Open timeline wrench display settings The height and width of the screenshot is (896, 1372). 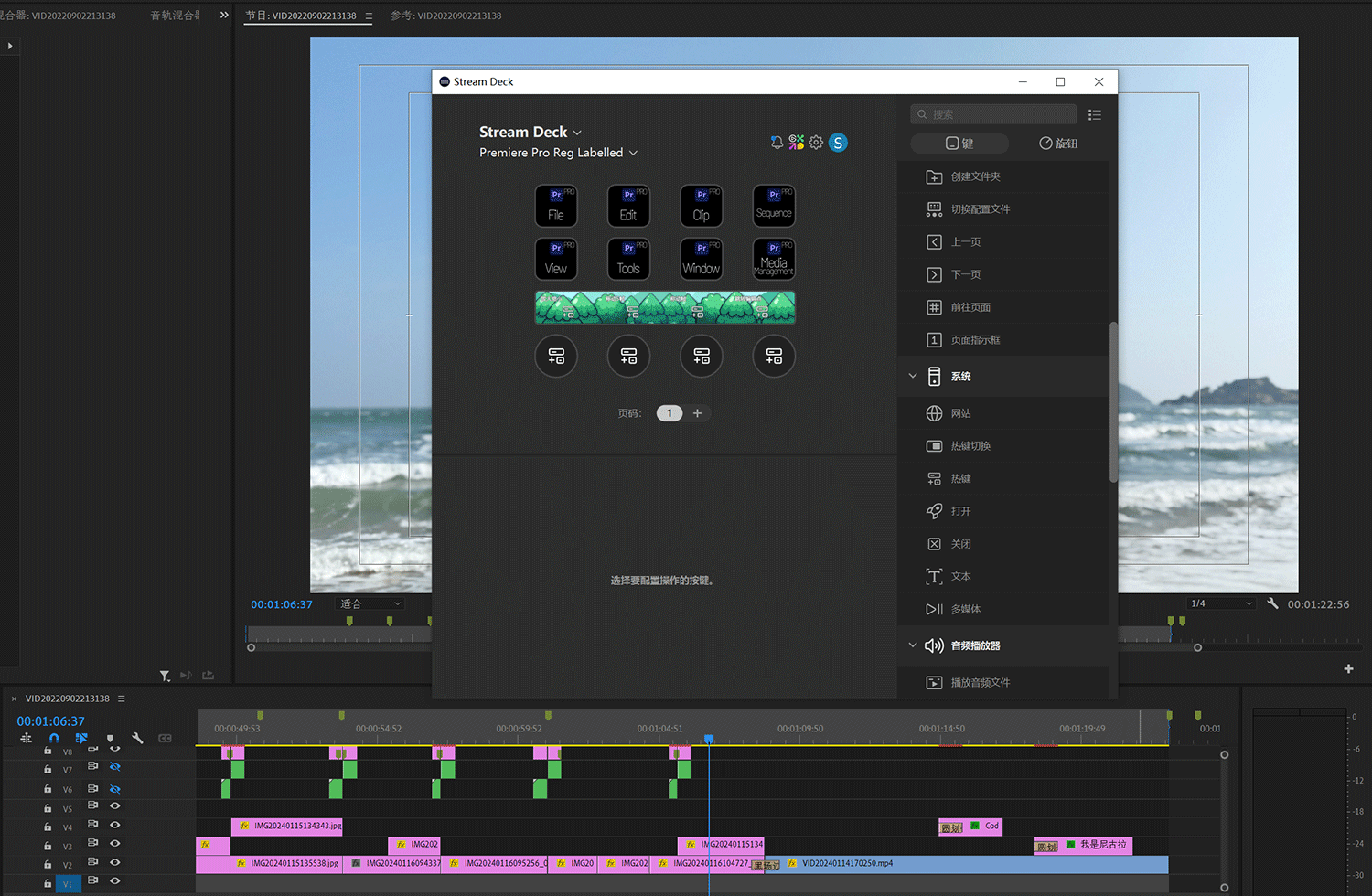coord(137,738)
